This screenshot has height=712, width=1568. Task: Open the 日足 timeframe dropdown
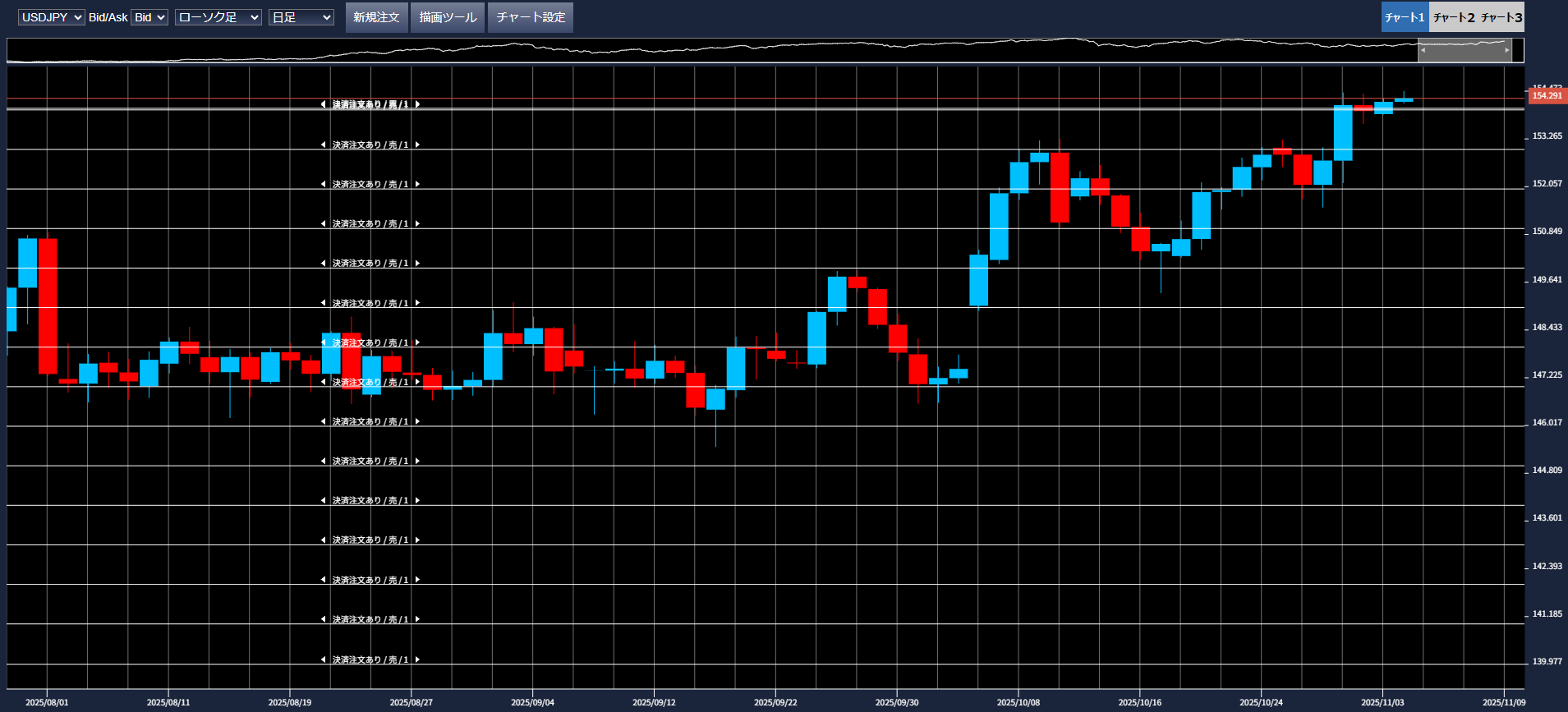301,17
